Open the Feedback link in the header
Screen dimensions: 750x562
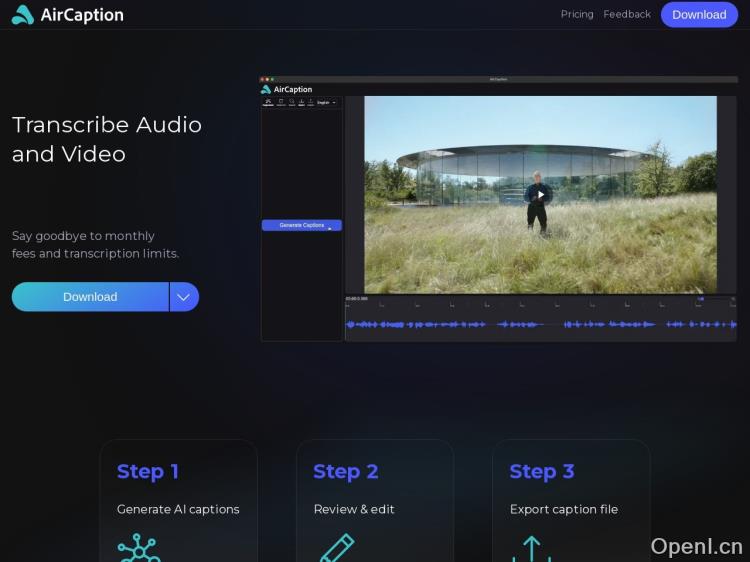coord(627,14)
